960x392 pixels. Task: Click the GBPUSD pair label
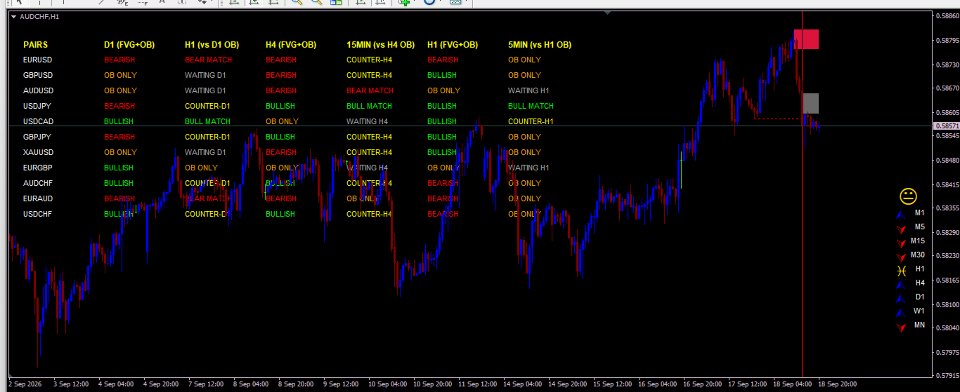point(38,75)
